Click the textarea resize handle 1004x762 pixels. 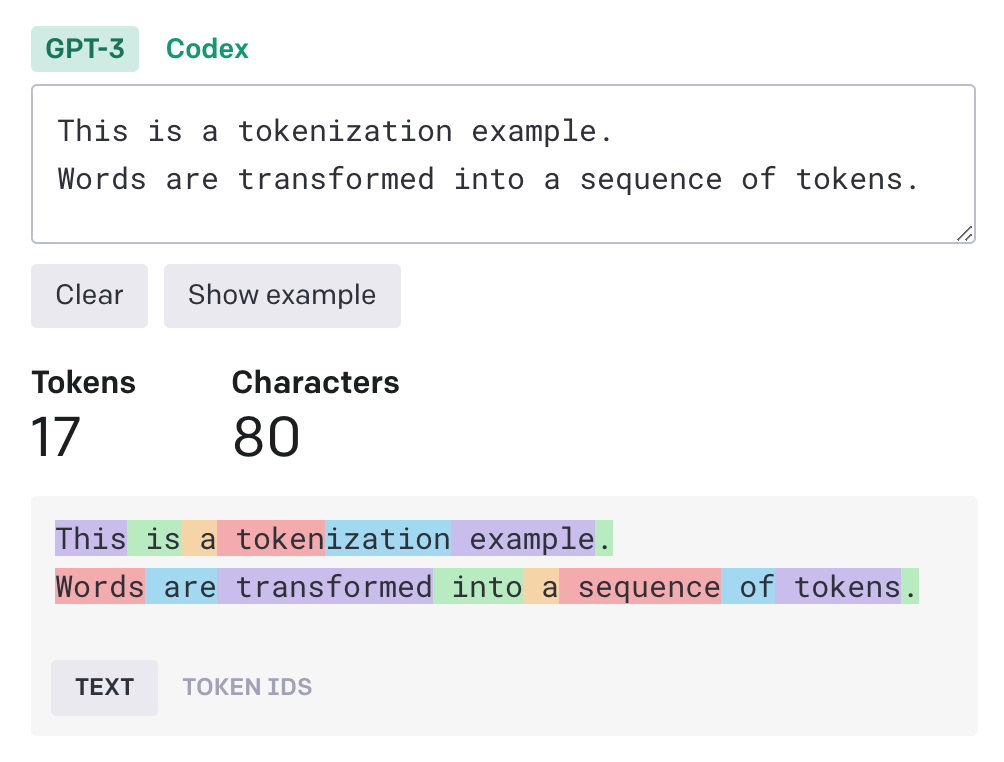pyautogui.click(x=965, y=233)
